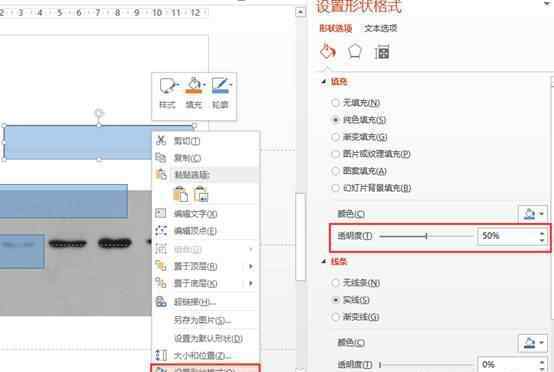Open the fill color dropdown
This screenshot has height=372, width=554.
[533, 214]
